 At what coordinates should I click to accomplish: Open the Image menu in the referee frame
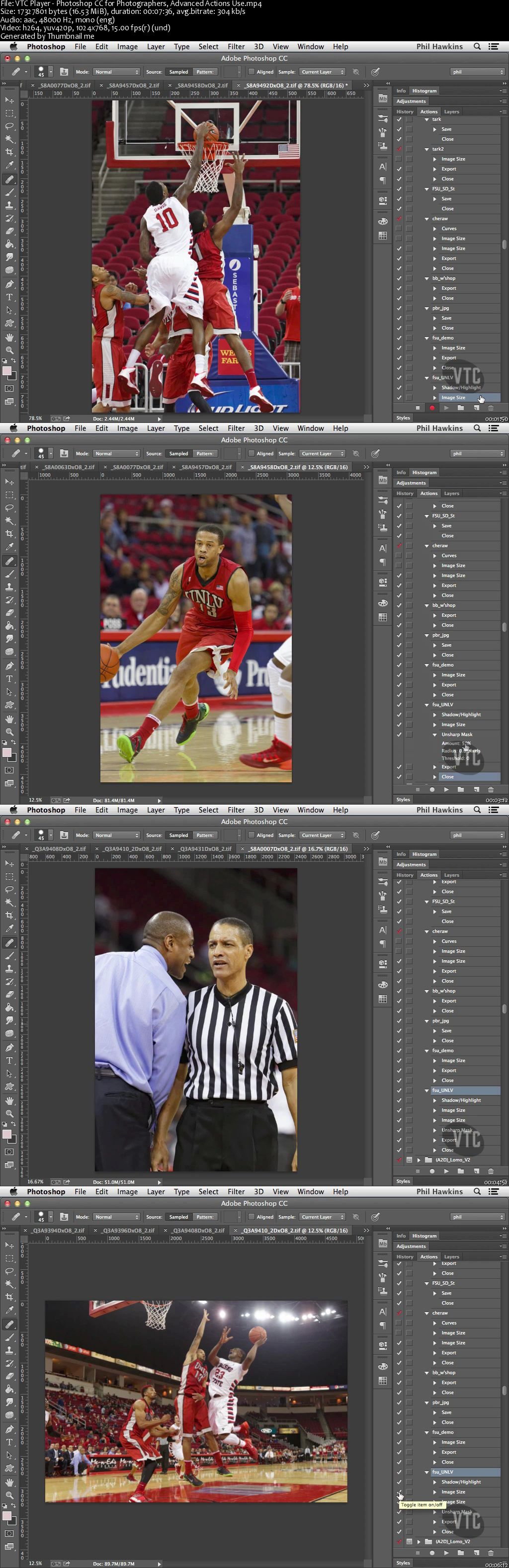127,810
